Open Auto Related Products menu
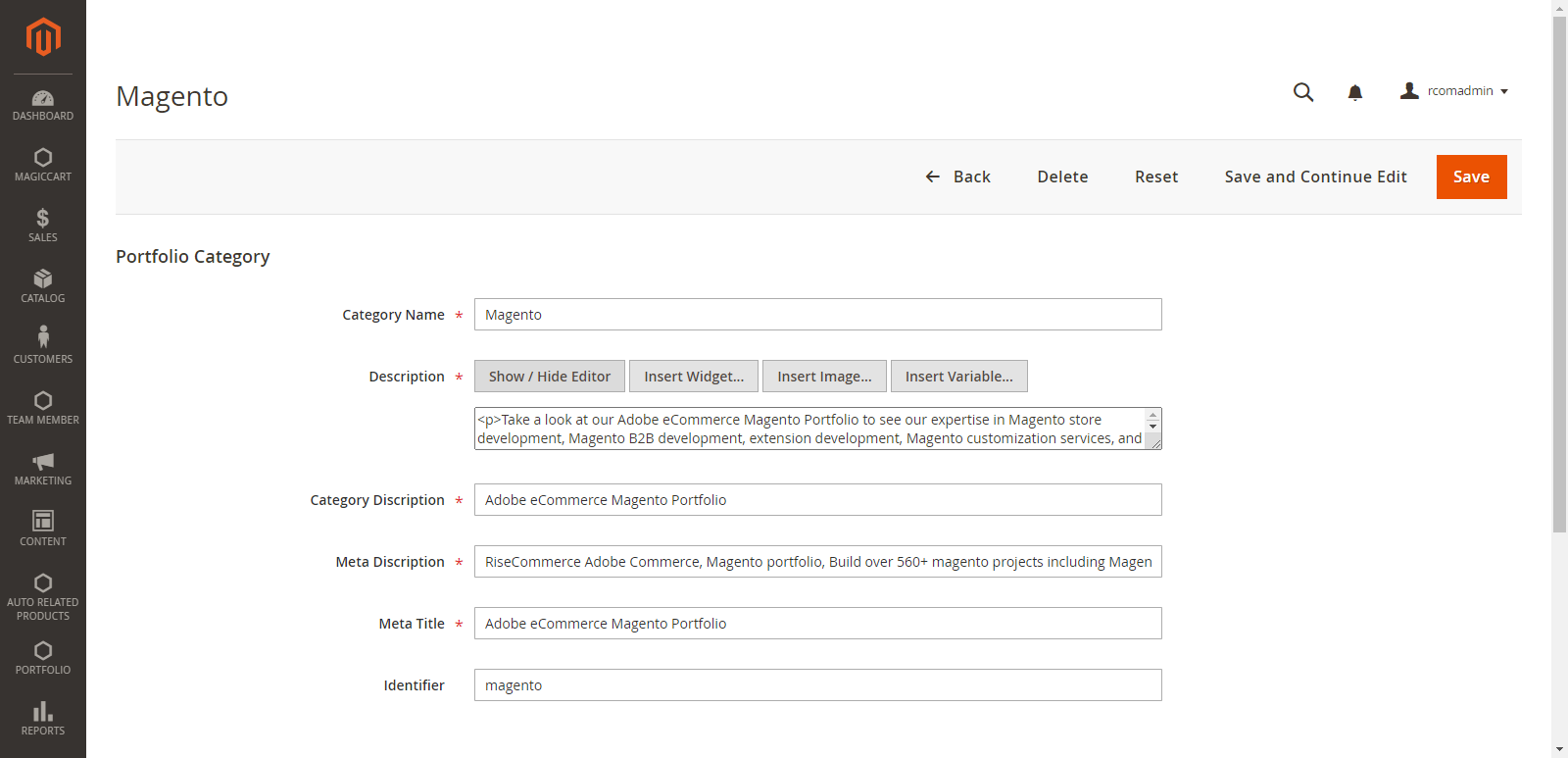This screenshot has width=1568, height=758. pos(43,597)
